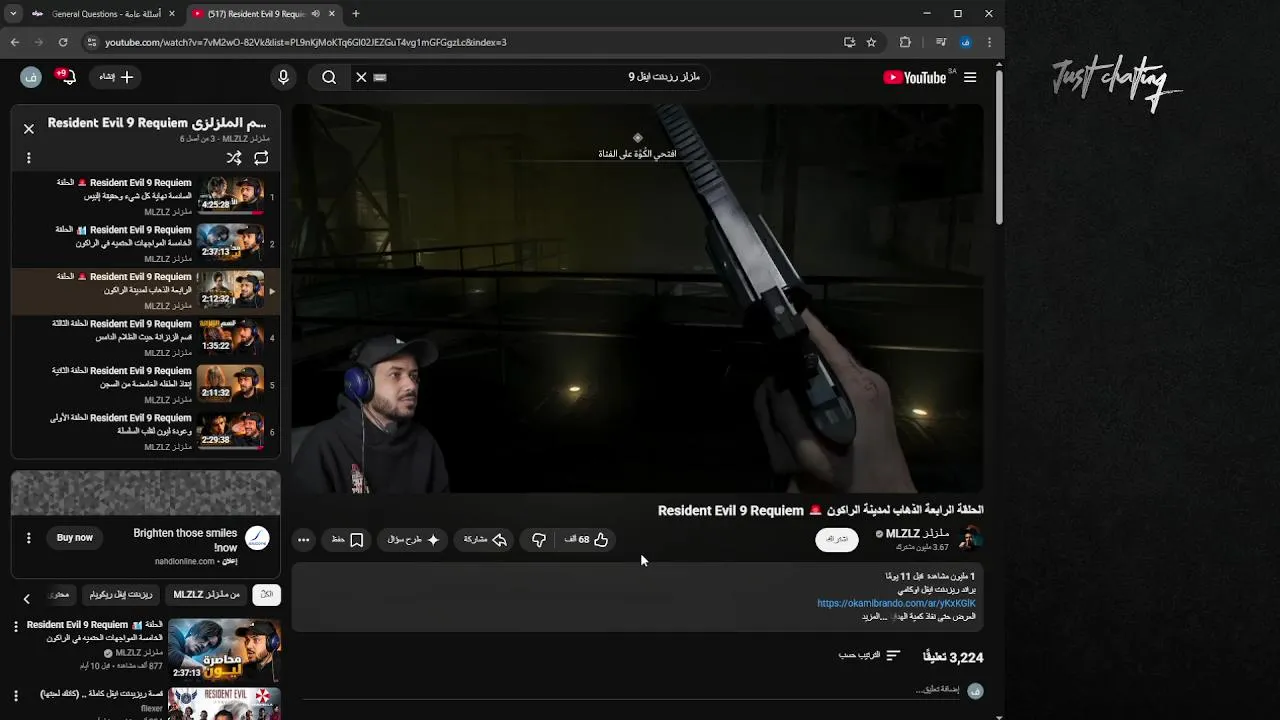The width and height of the screenshot is (1280, 720).
Task: Open Chrome extensions puzzle icon
Action: coord(905,42)
